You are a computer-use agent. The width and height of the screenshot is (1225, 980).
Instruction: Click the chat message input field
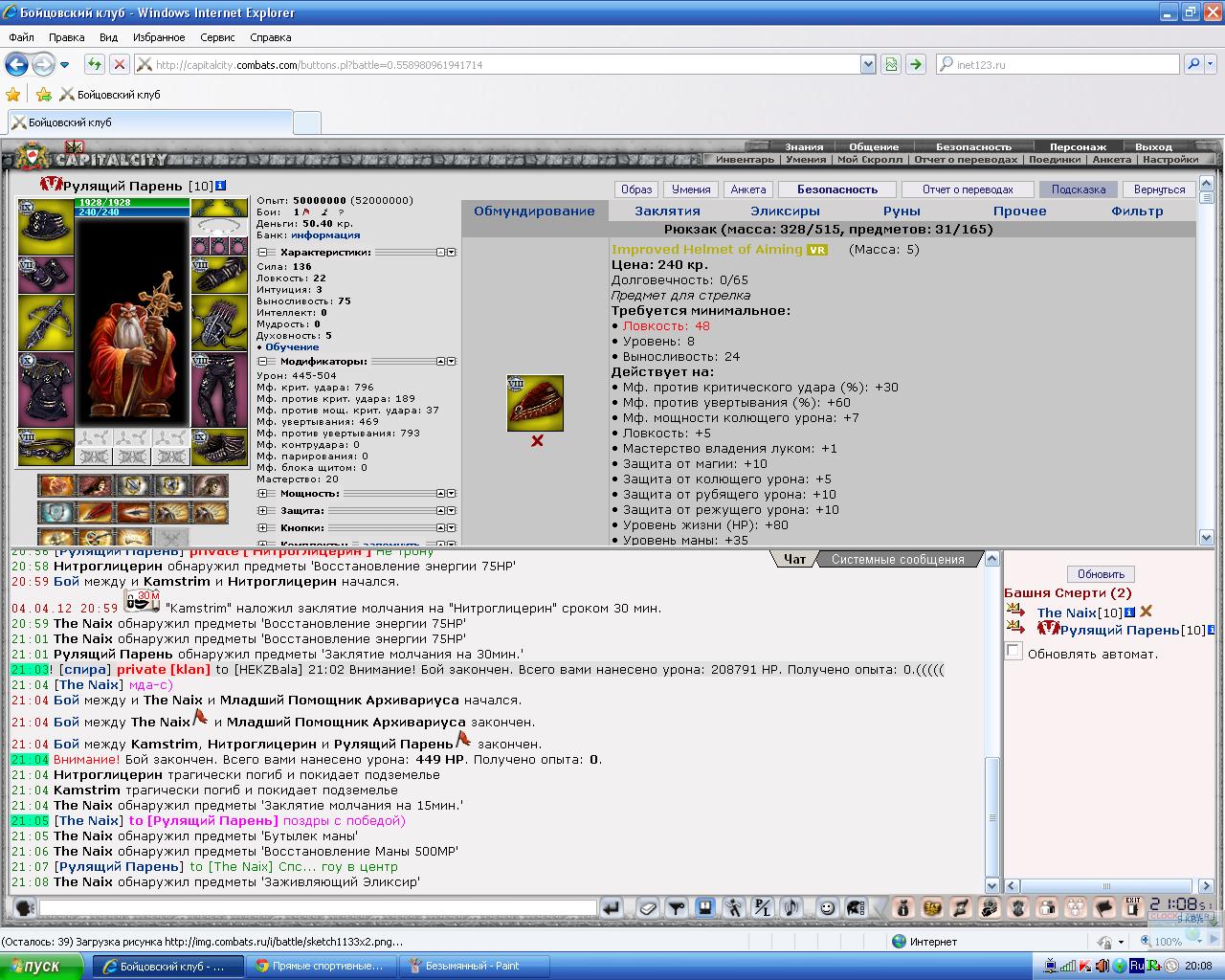click(x=318, y=907)
